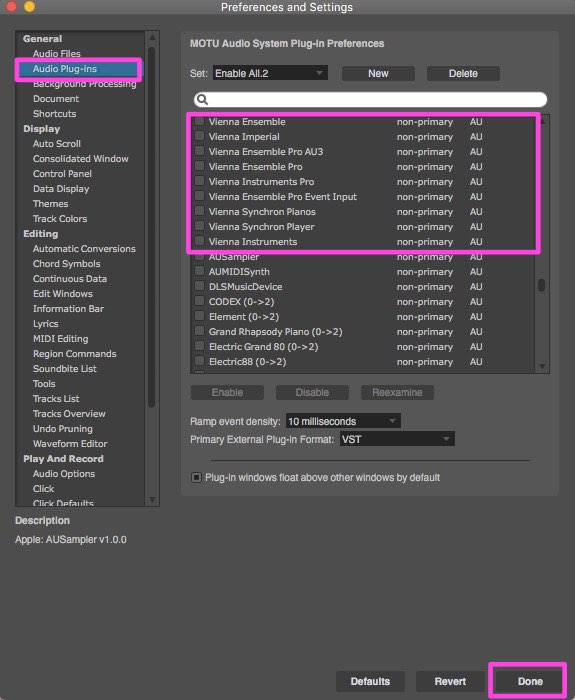The height and width of the screenshot is (700, 575).
Task: Click the Defaults button
Action: click(x=370, y=681)
